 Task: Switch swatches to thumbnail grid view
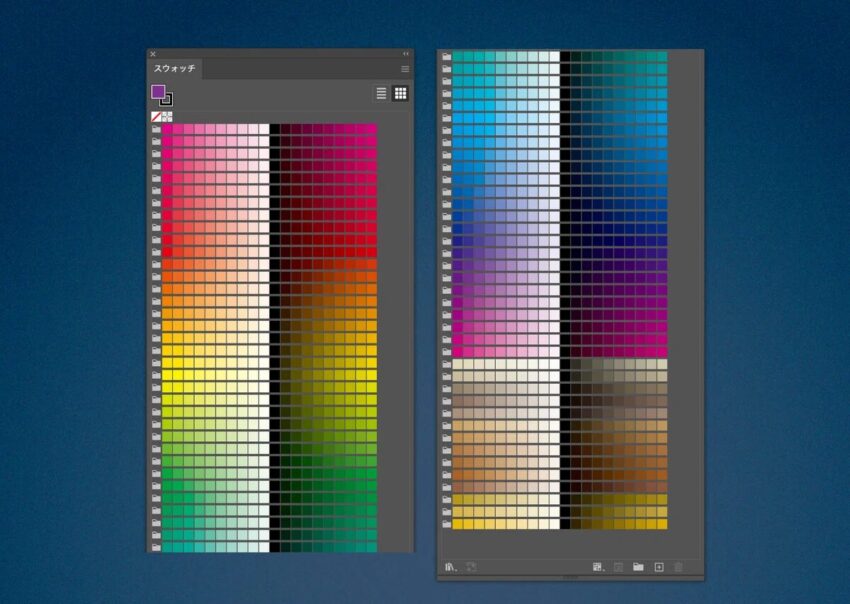(x=400, y=93)
